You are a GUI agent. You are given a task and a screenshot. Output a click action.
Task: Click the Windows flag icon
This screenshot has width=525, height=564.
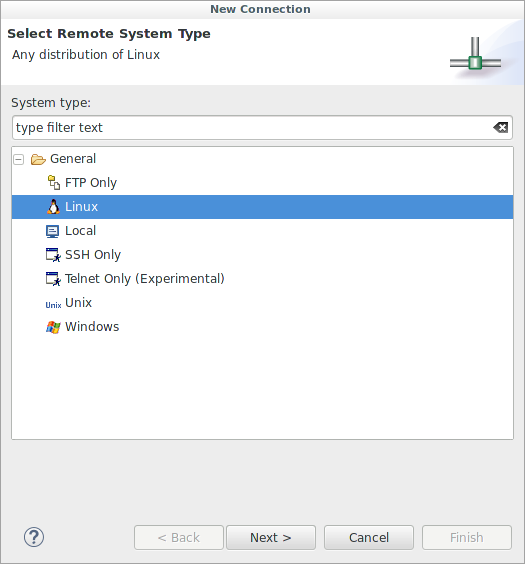(53, 327)
